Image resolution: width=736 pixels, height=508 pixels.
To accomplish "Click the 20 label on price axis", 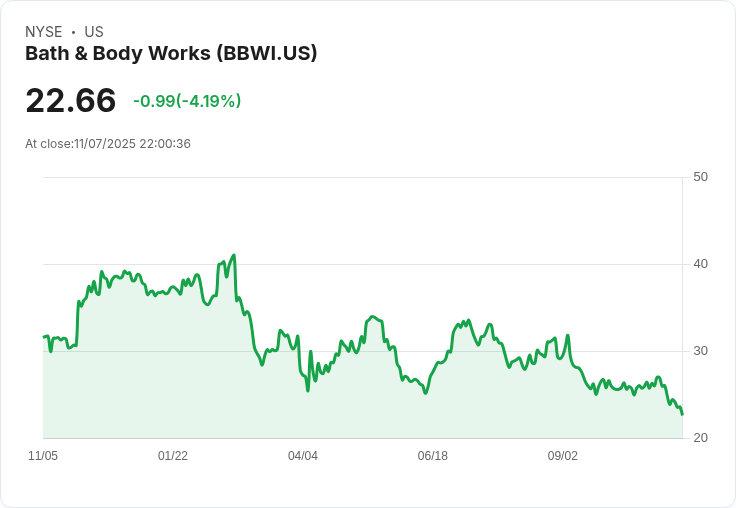I will [700, 438].
